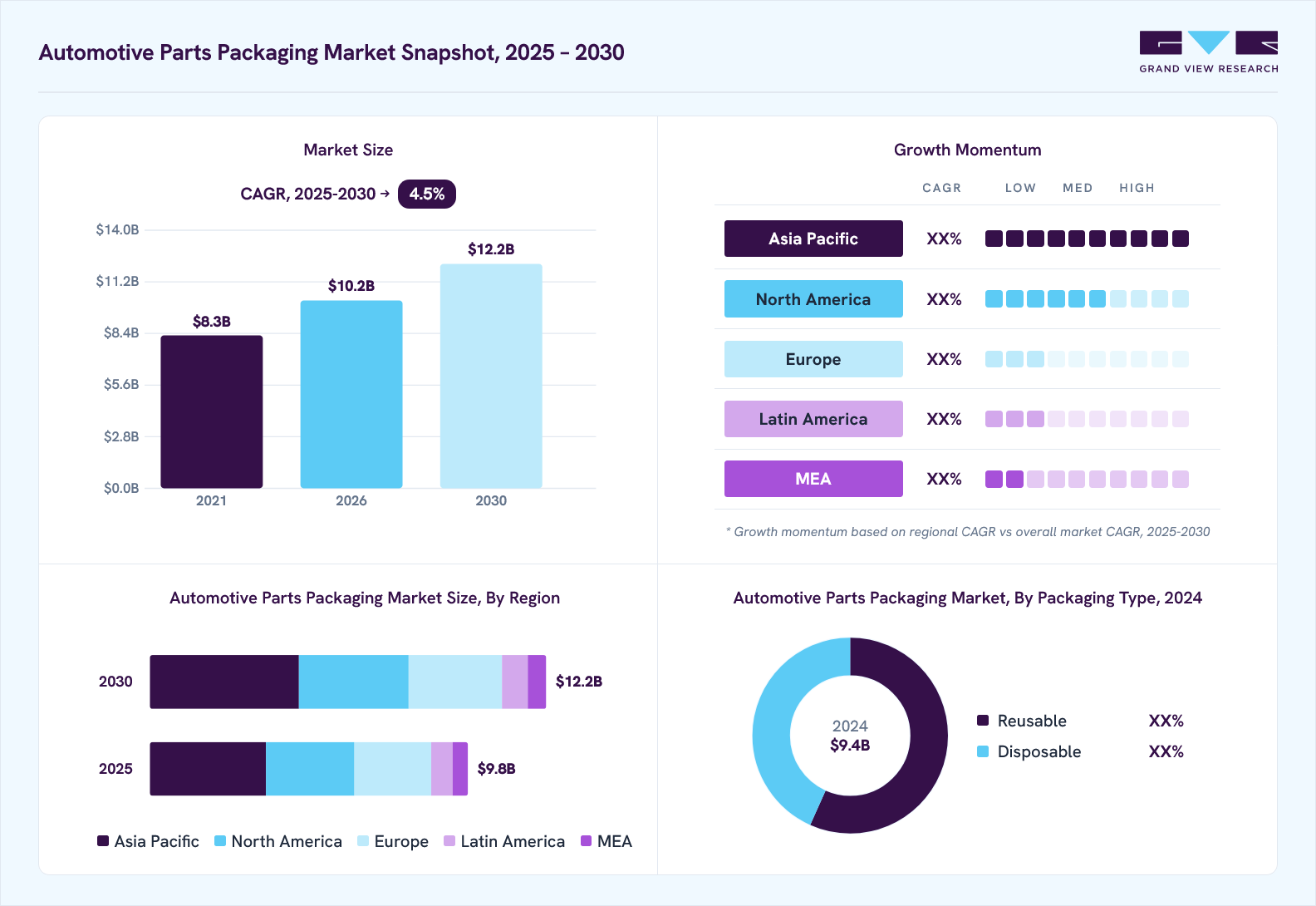Click the Disposable legend color swatch
The image size is (1316, 906).
983,751
